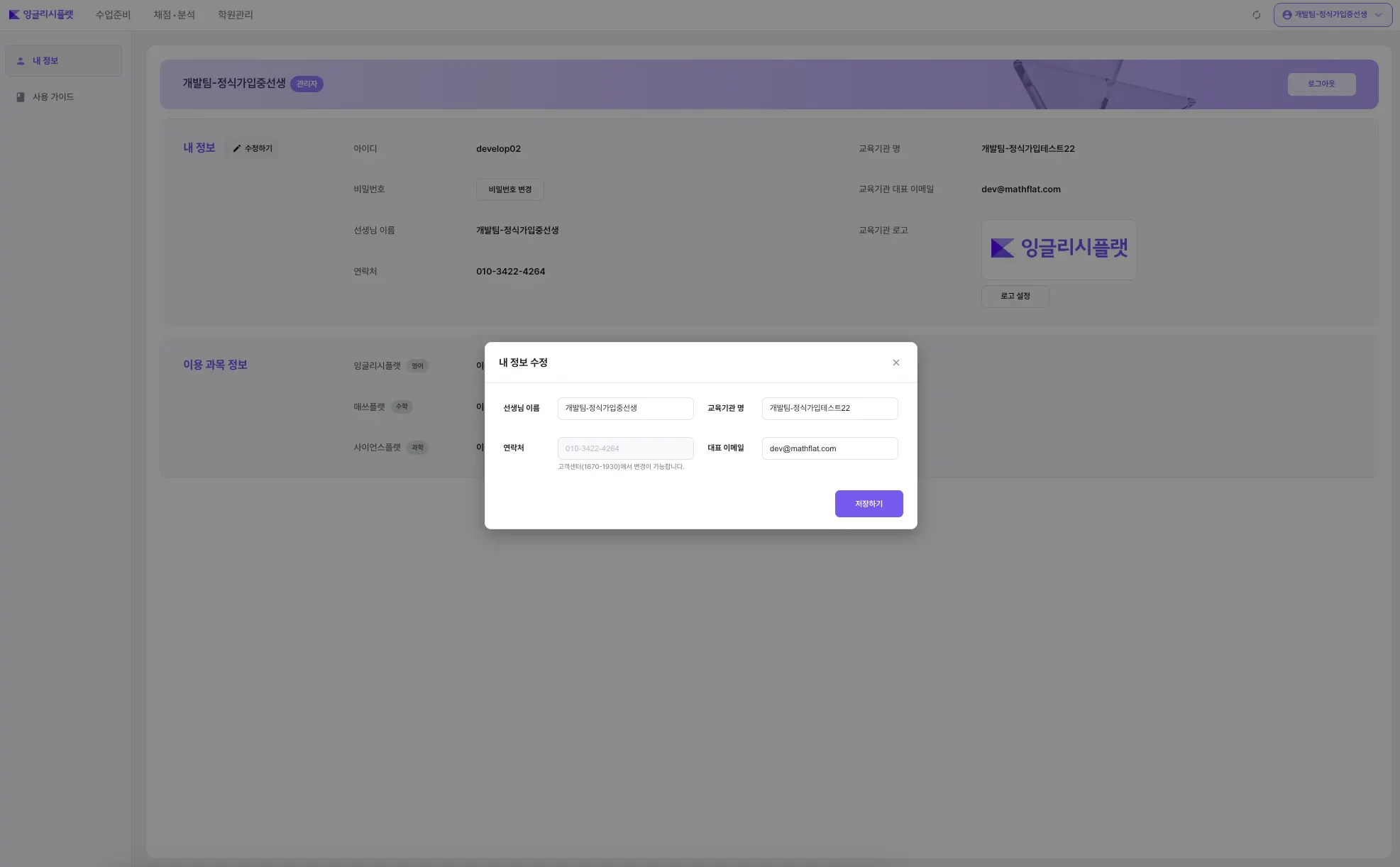Click the EnglishFlat logo in header
This screenshot has height=867, width=1400.
pos(40,14)
